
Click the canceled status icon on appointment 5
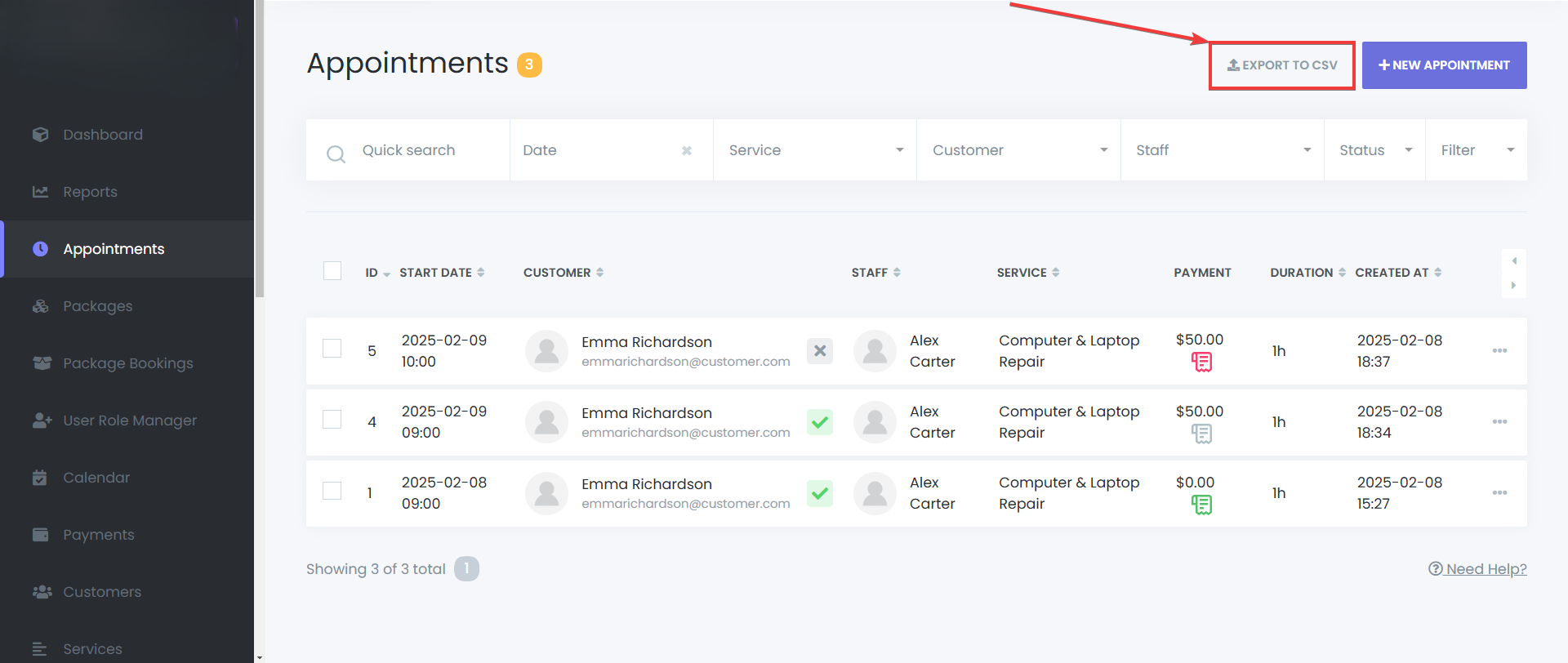pyautogui.click(x=820, y=351)
